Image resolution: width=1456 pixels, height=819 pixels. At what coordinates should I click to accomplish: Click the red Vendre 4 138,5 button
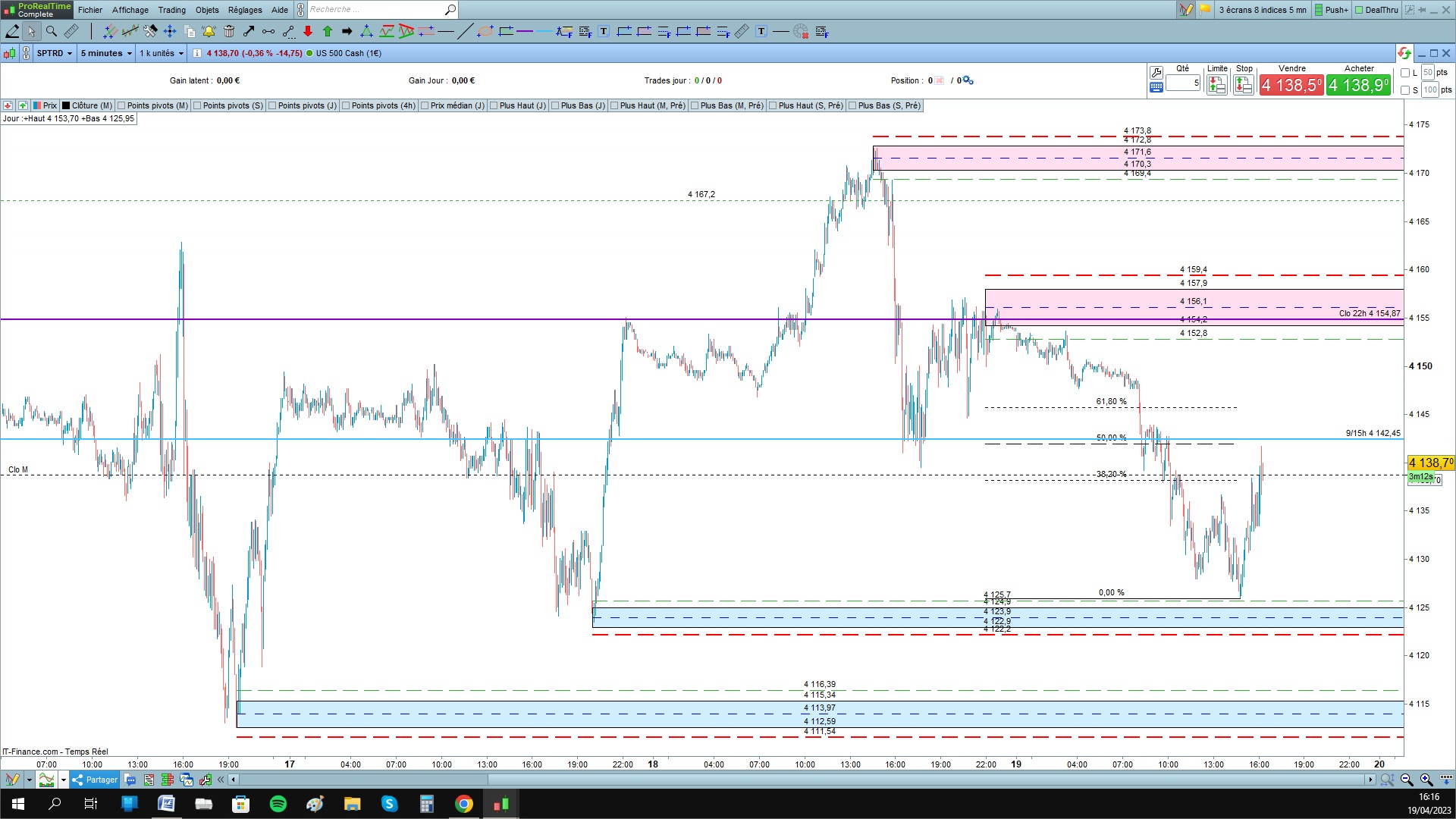click(1291, 85)
